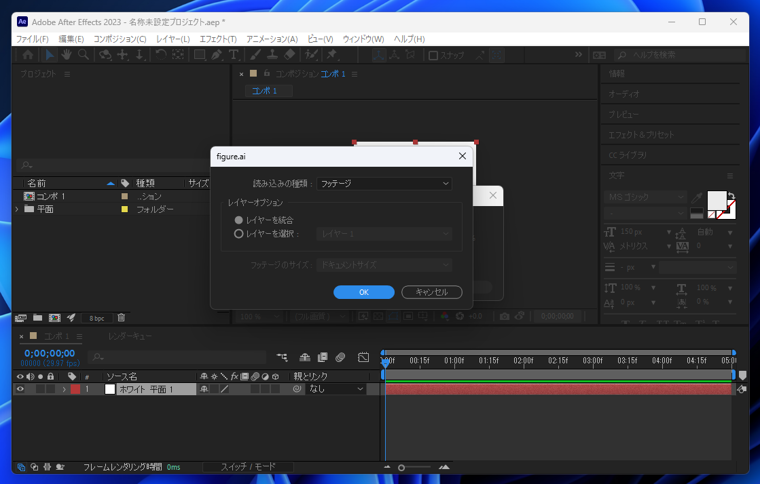760x484 pixels.
Task: Open the エフェクト(T) menu
Action: tap(218, 39)
